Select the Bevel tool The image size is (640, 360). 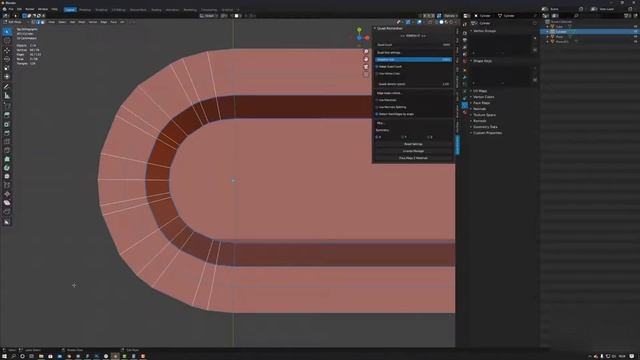click(x=7, y=133)
